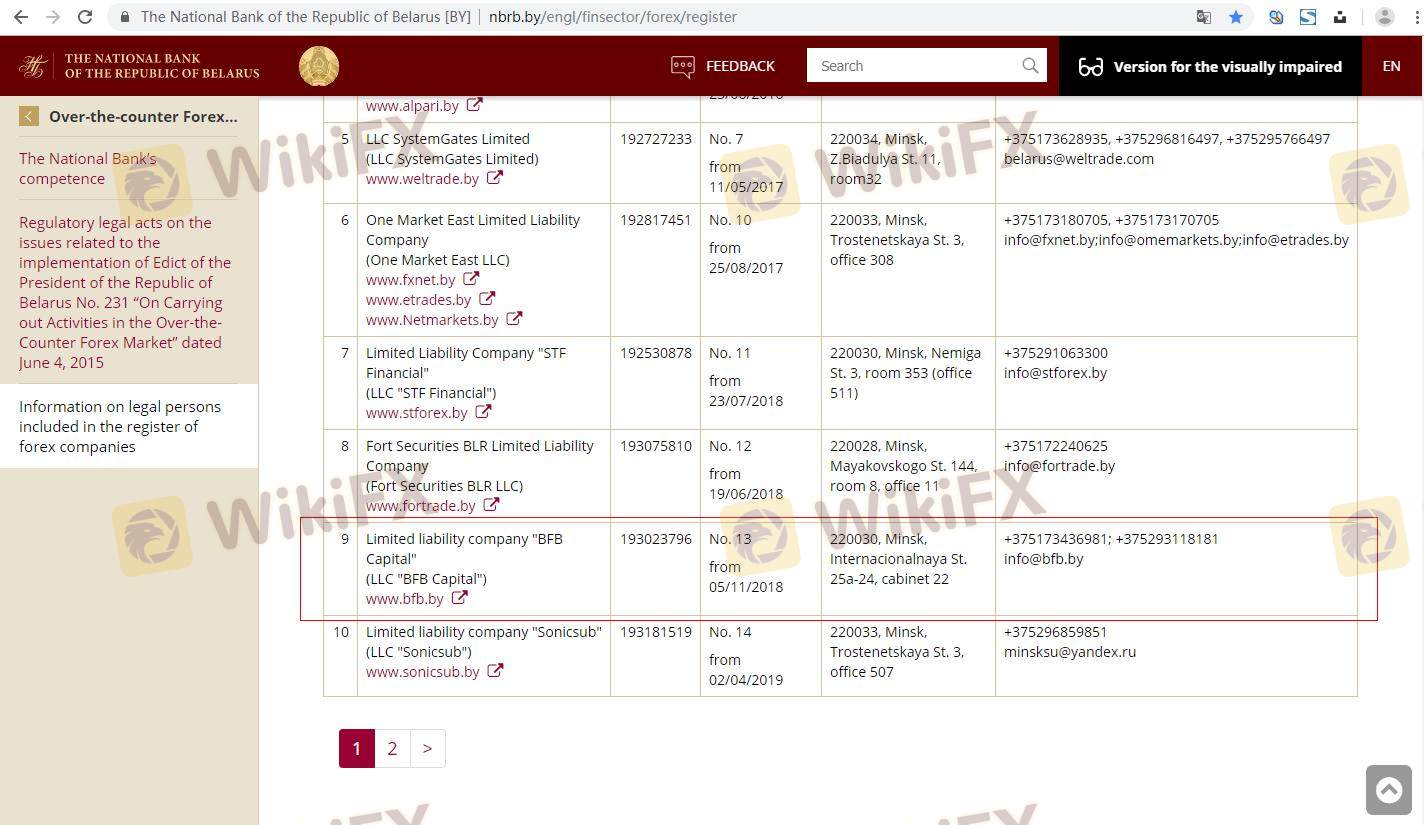Click the browser back arrow
Viewport: 1424px width, 825px height.
pyautogui.click(x=21, y=17)
